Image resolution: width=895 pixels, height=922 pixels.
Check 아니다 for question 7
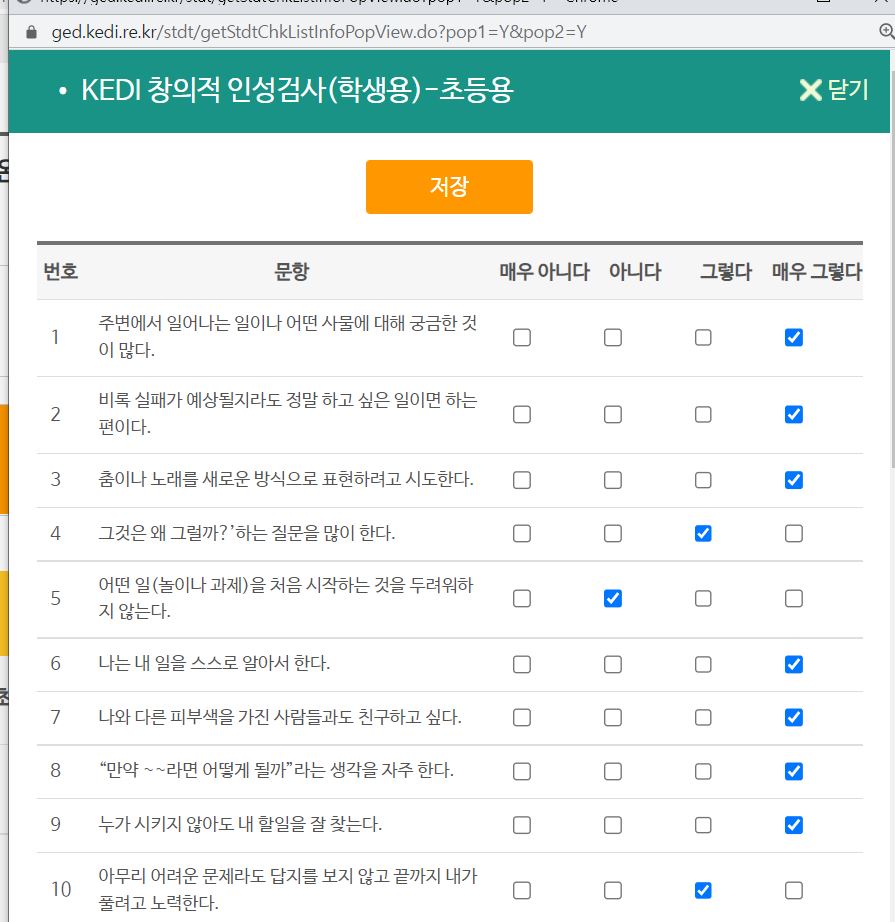point(613,717)
